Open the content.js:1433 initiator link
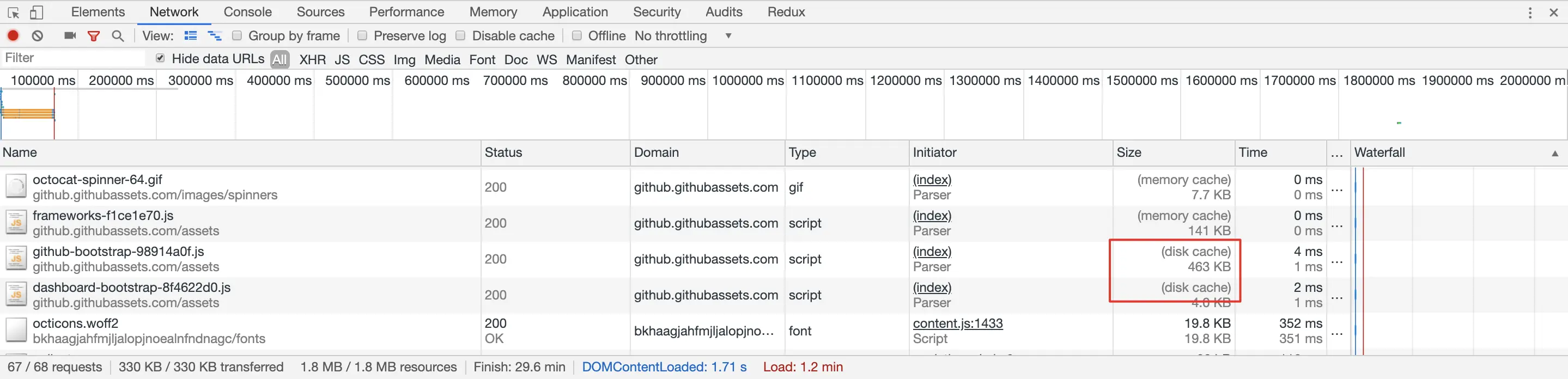This screenshot has width=1568, height=379. click(x=957, y=323)
